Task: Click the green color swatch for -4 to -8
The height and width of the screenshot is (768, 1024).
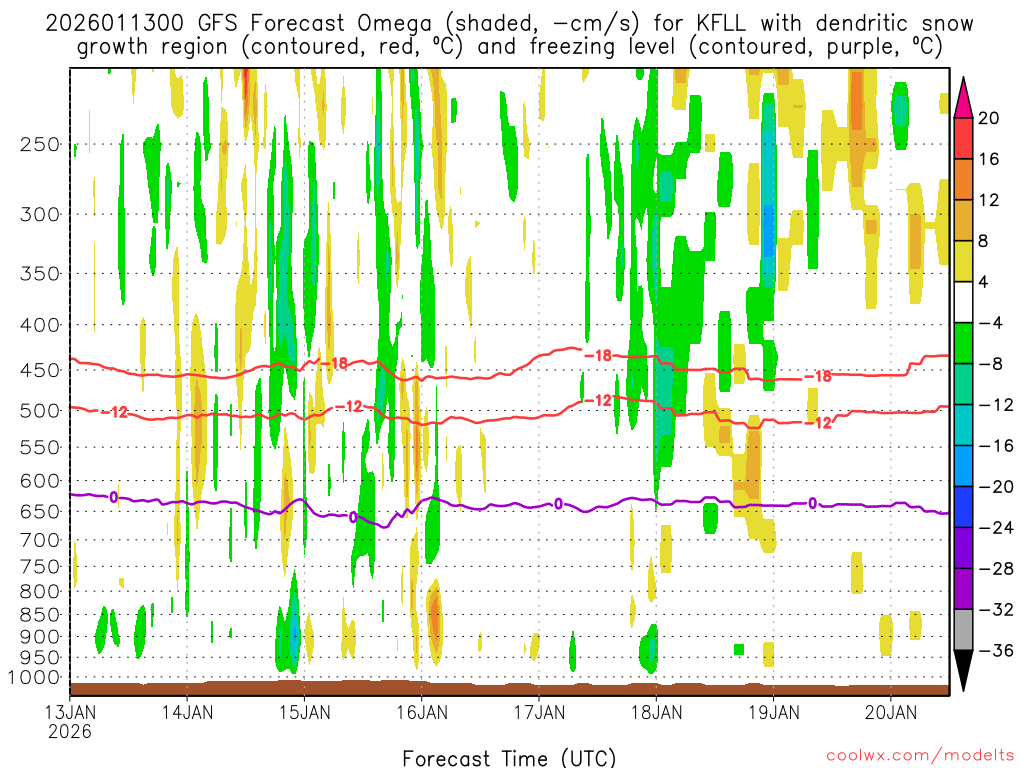Action: click(963, 343)
